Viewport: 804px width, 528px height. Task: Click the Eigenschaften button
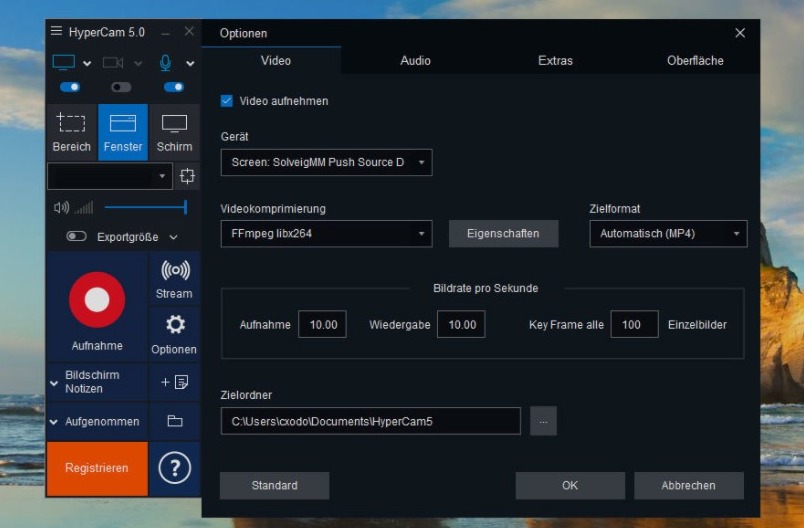(503, 234)
